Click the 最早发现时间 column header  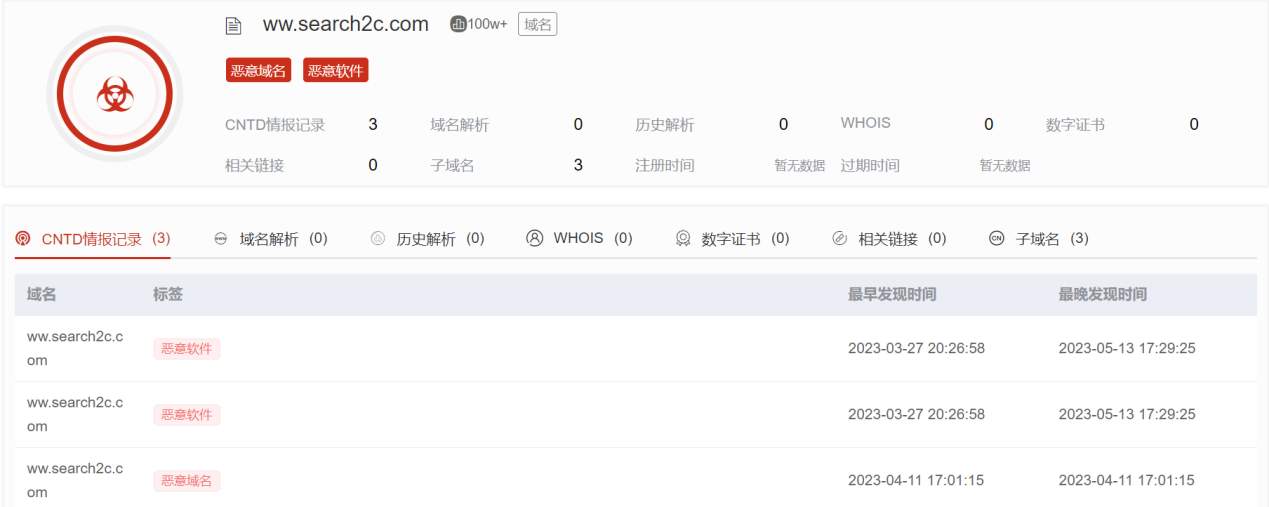pyautogui.click(x=892, y=295)
